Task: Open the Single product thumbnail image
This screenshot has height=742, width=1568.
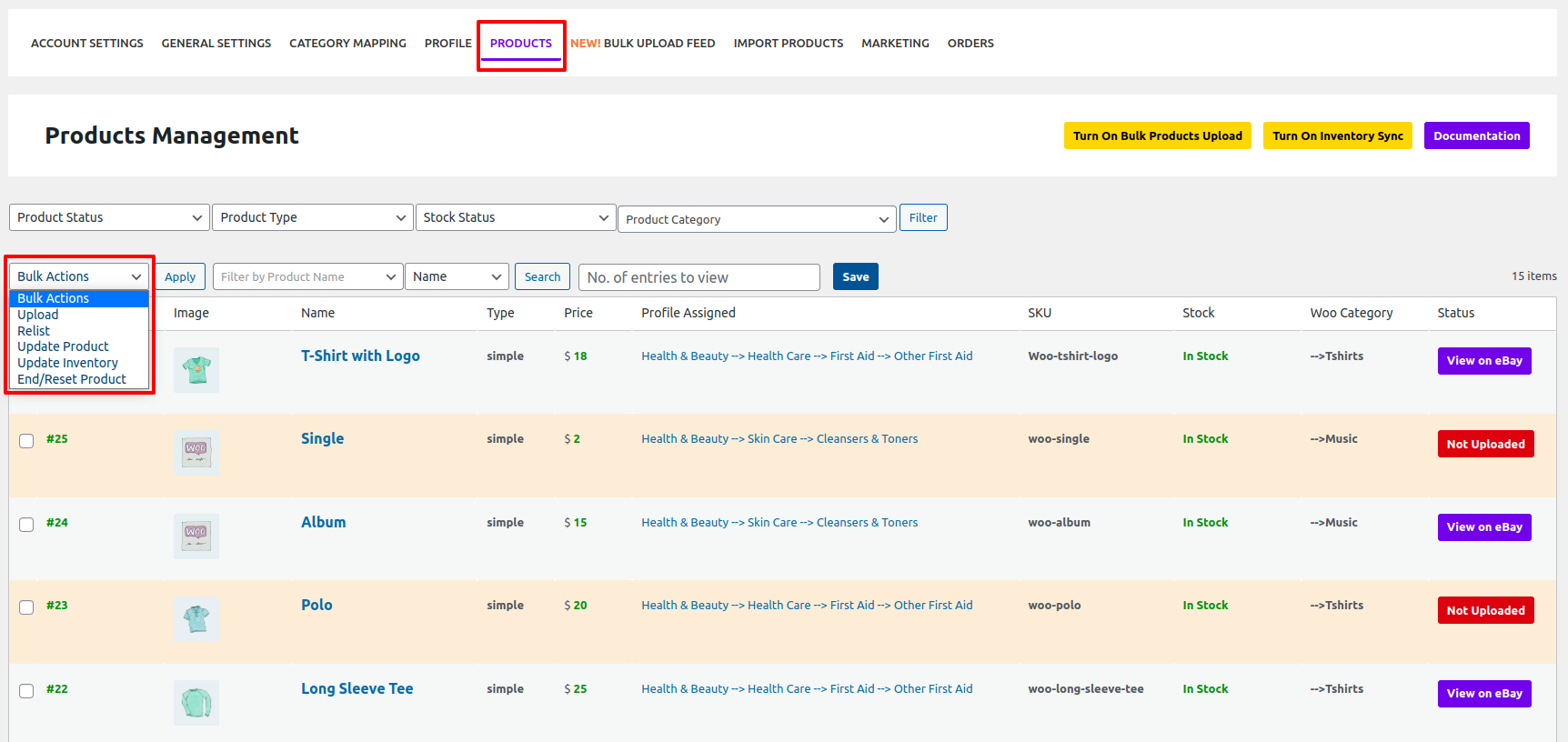Action: (x=196, y=453)
